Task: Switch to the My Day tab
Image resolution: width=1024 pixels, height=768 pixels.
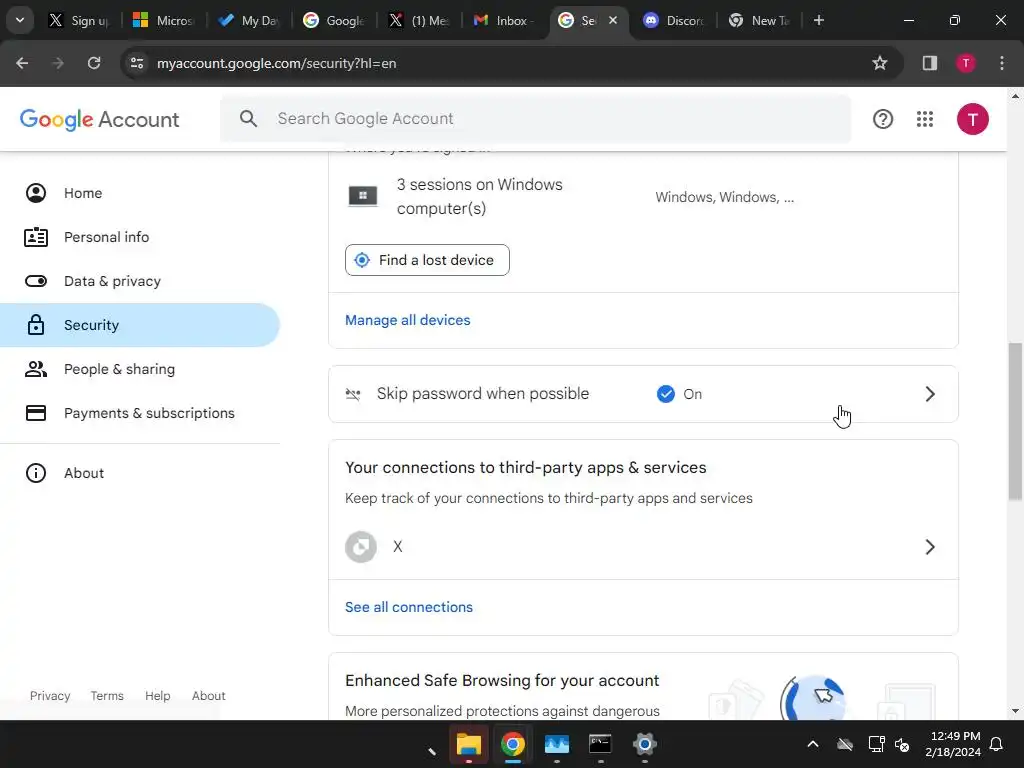Action: pyautogui.click(x=248, y=20)
